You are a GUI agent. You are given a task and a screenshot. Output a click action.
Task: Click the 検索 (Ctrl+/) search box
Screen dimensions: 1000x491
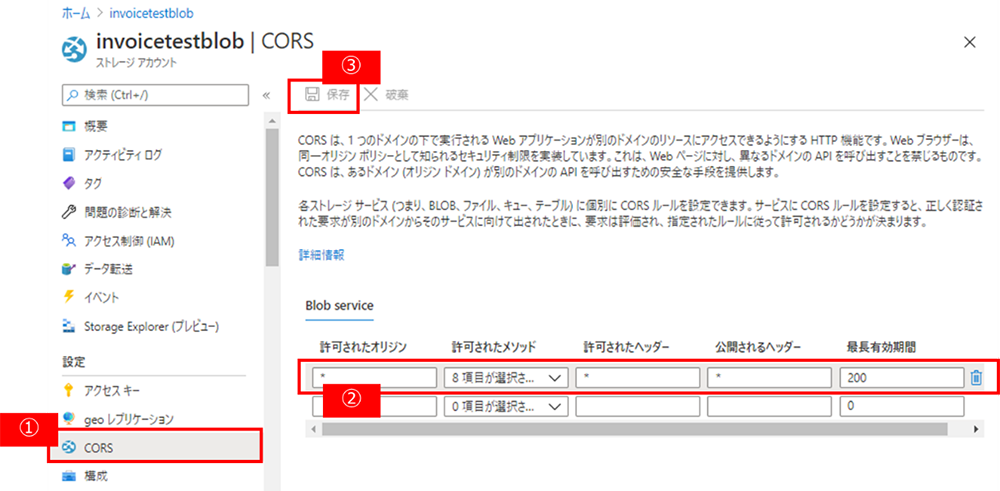pos(155,95)
